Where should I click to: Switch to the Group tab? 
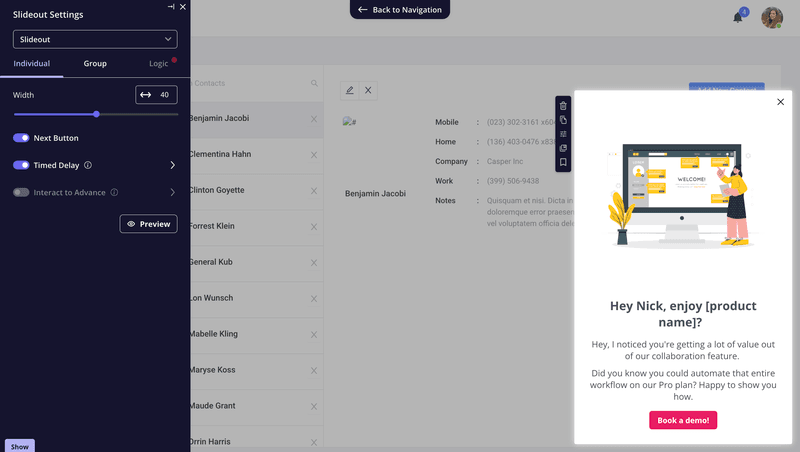click(x=95, y=64)
